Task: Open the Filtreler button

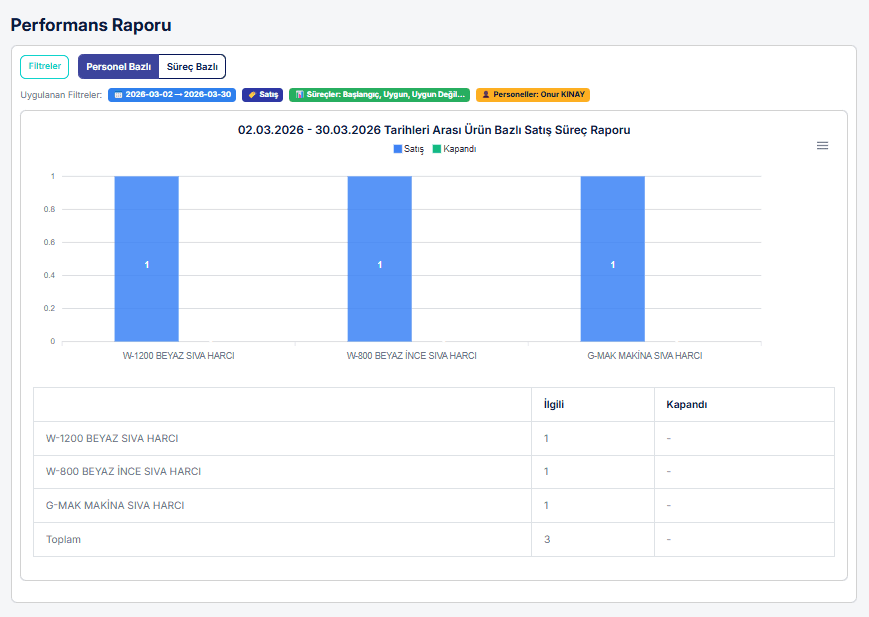Action: 45,67
